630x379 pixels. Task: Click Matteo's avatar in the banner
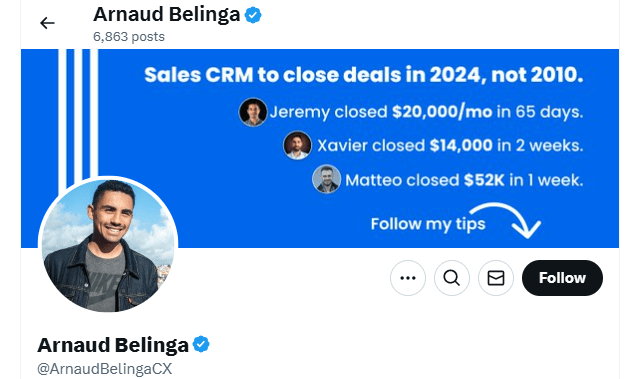coord(326,179)
